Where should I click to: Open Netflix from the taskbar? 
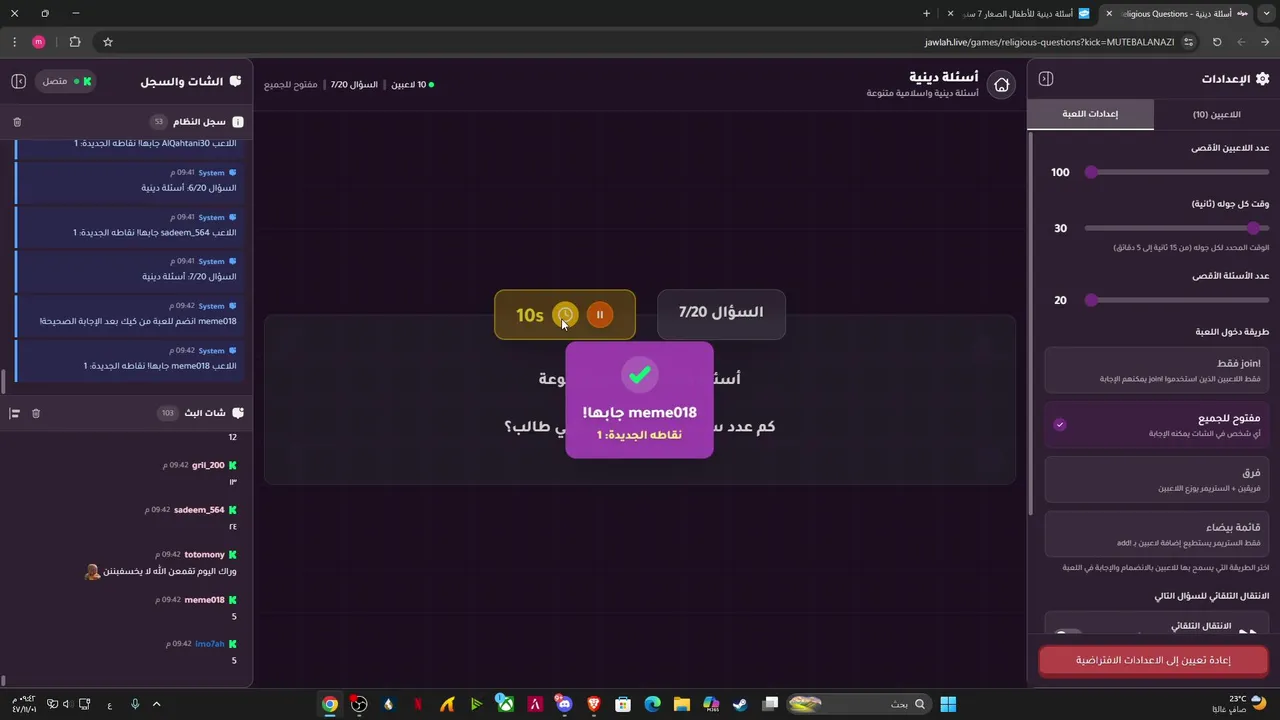point(418,704)
